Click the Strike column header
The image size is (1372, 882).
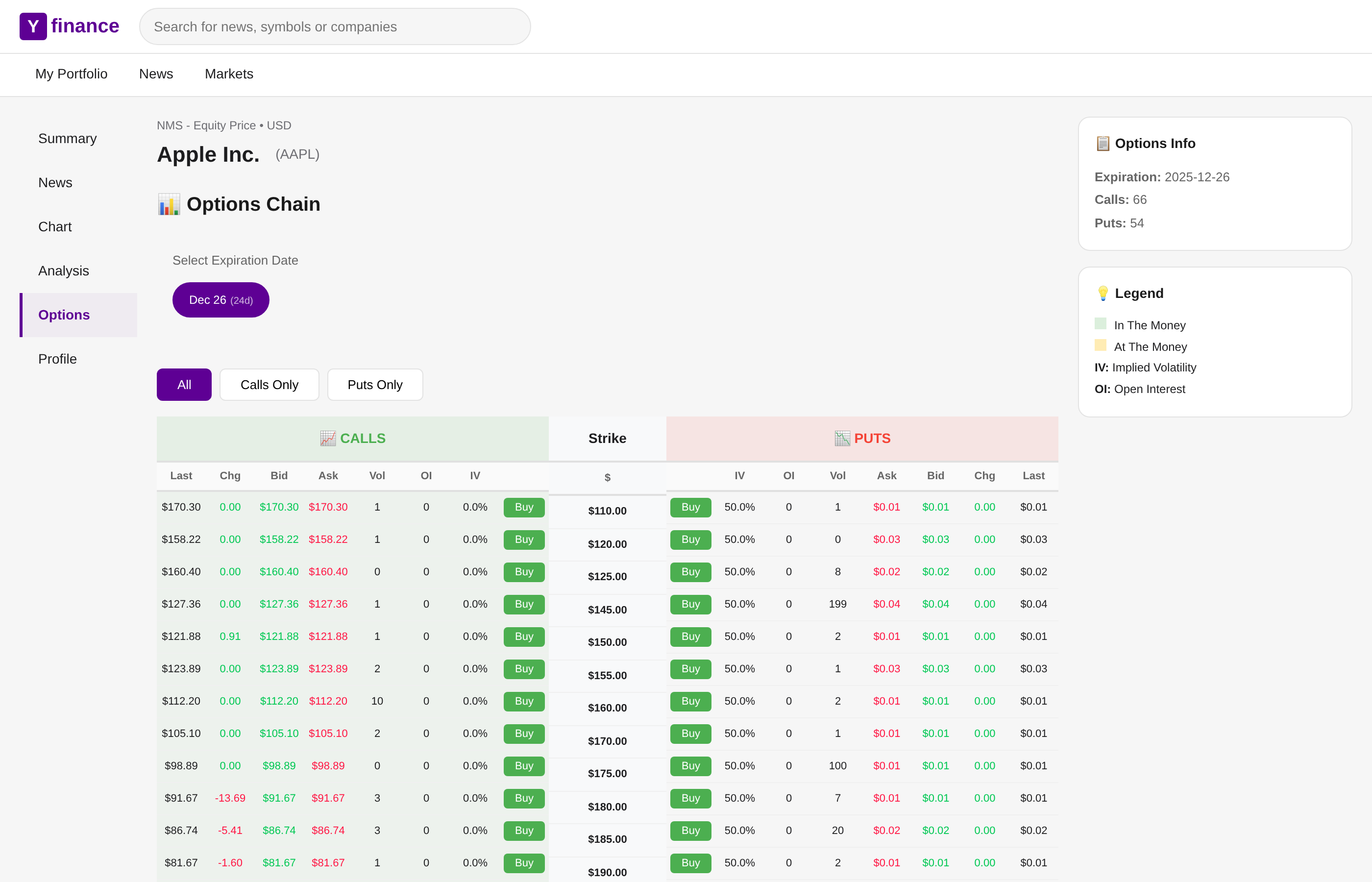coord(607,438)
